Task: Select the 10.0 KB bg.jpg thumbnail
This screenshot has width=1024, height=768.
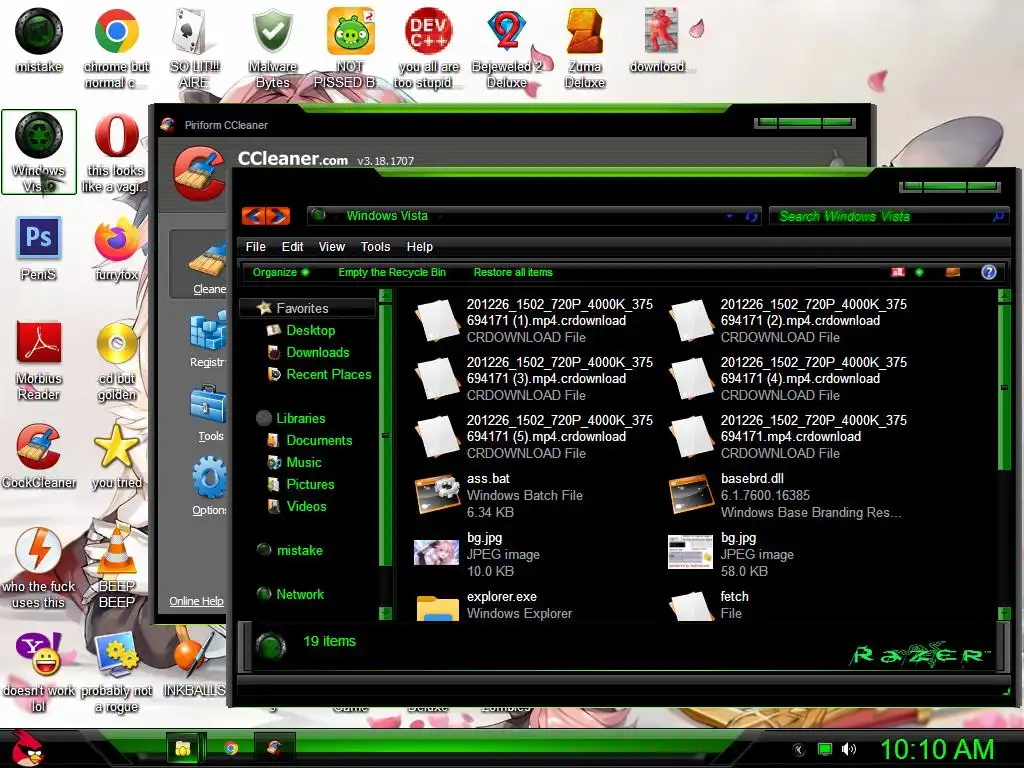Action: [436, 552]
